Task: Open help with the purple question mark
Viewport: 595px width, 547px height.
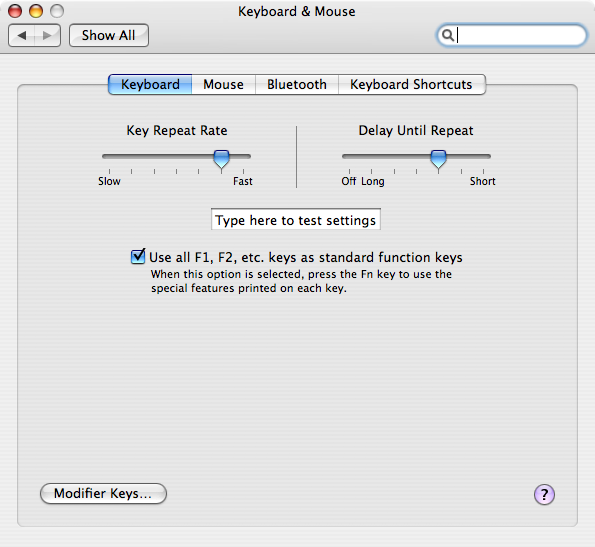Action: click(544, 494)
